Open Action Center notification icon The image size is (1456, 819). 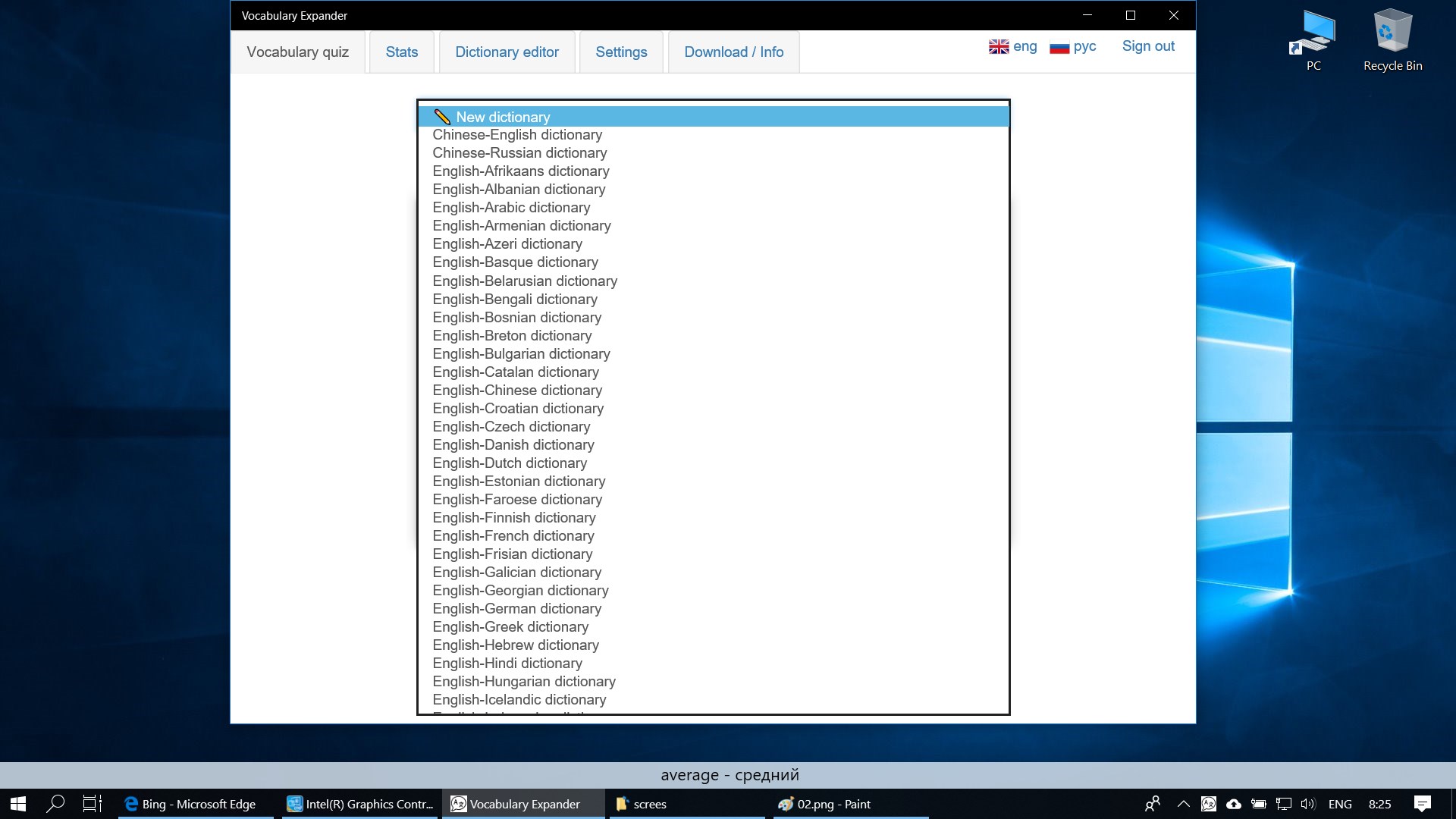click(1423, 804)
